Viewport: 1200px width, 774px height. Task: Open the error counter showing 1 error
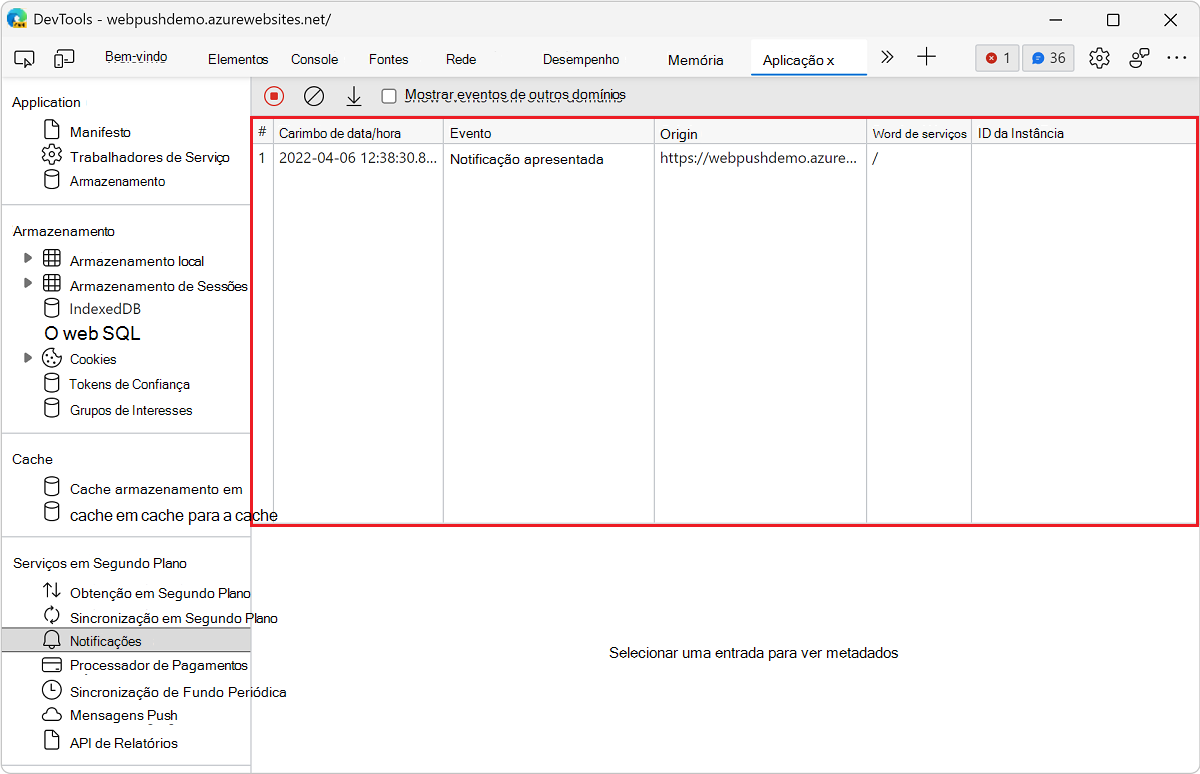point(996,57)
